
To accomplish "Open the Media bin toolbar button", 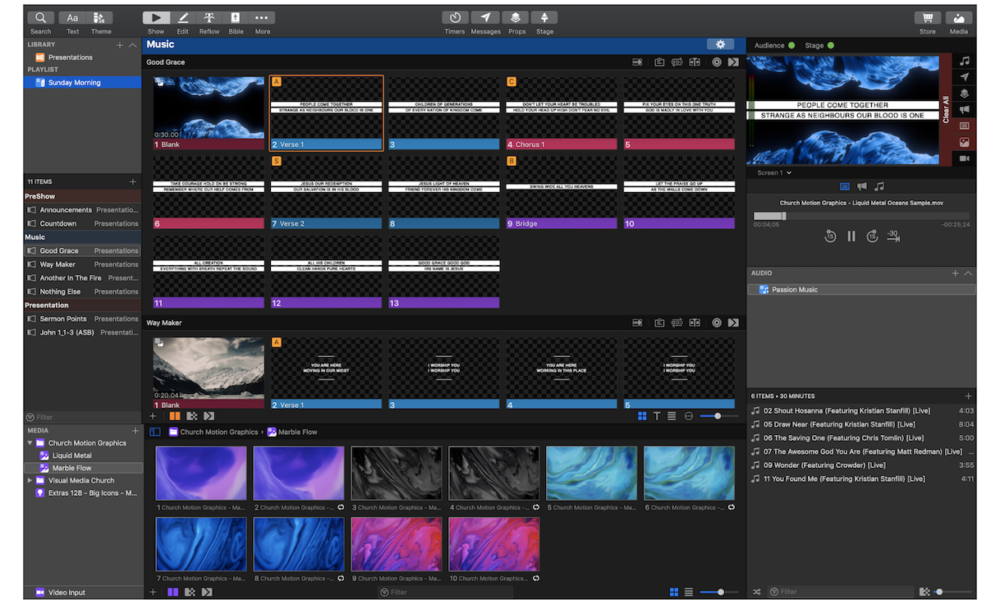I will tap(959, 18).
